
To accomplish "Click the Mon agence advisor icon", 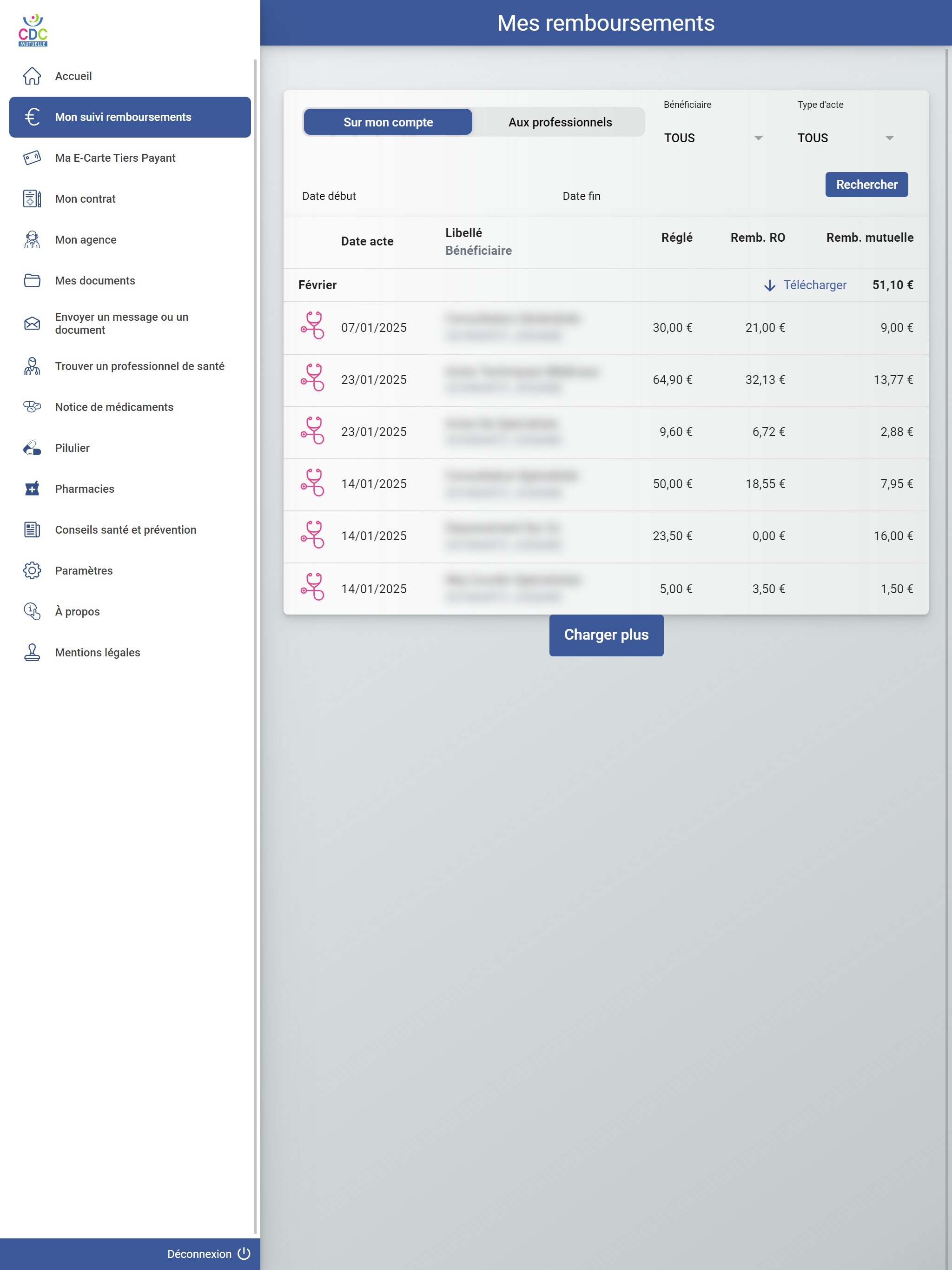I will (32, 239).
